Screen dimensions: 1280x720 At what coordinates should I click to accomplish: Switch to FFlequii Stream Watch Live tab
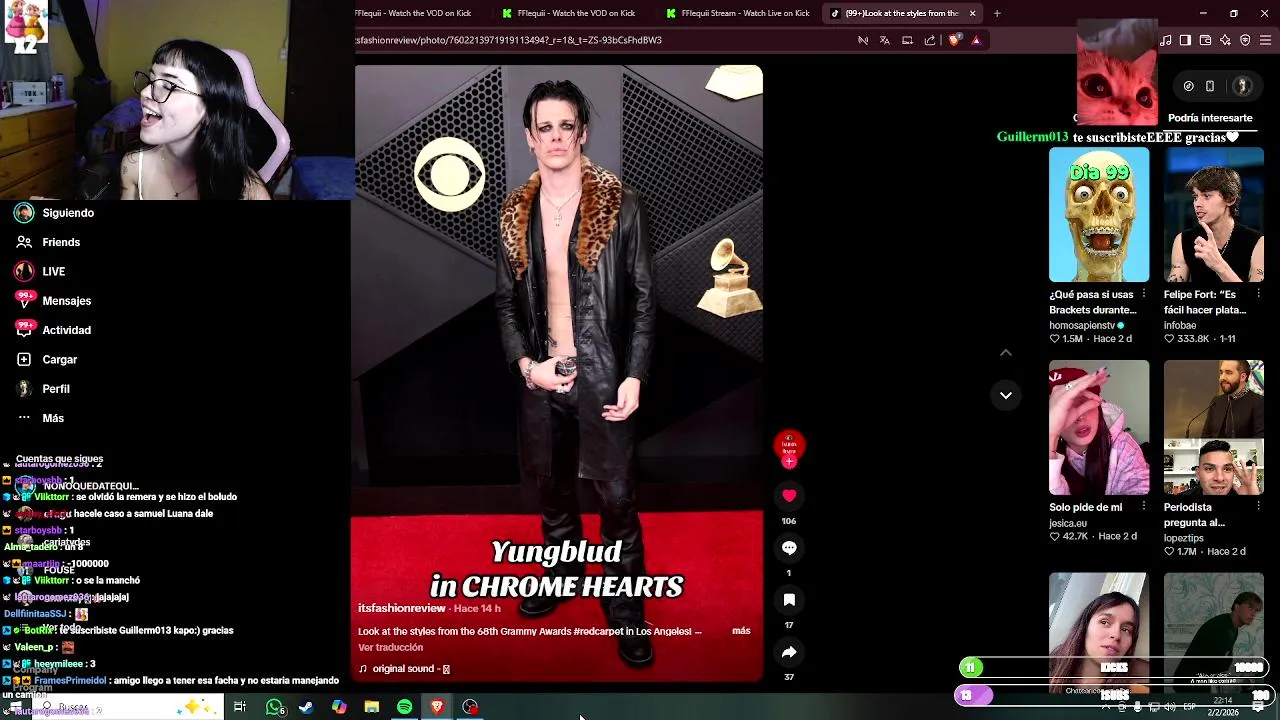coord(740,13)
